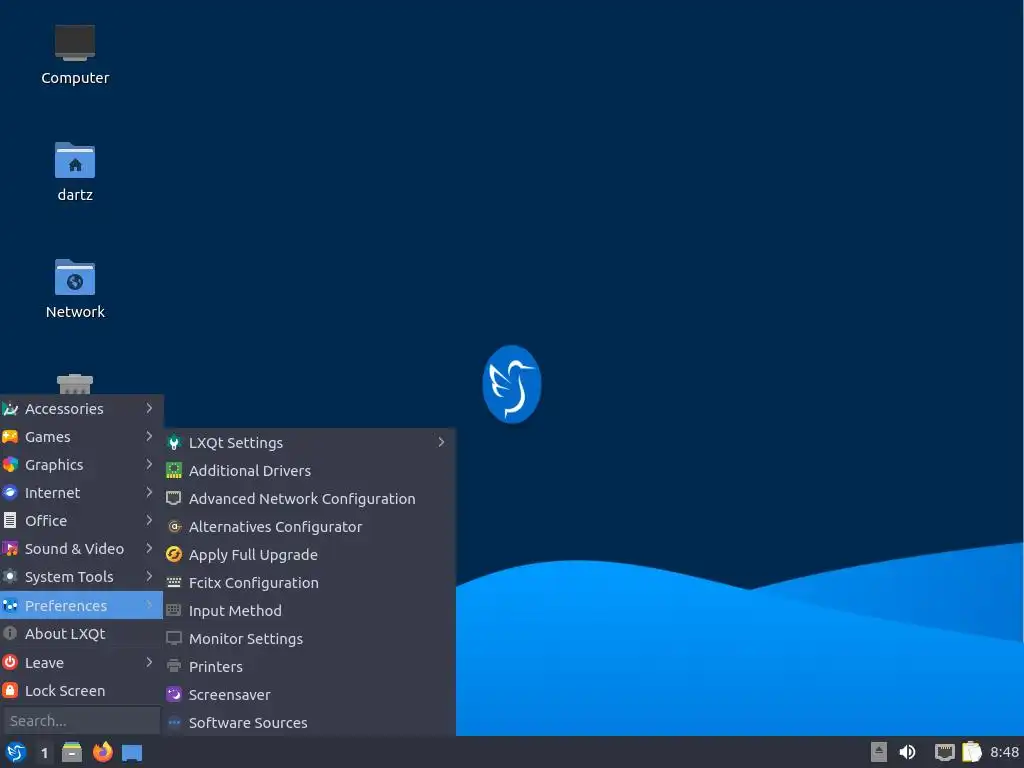Open the removable media eject tray icon
The width and height of the screenshot is (1024, 768).
coord(878,752)
